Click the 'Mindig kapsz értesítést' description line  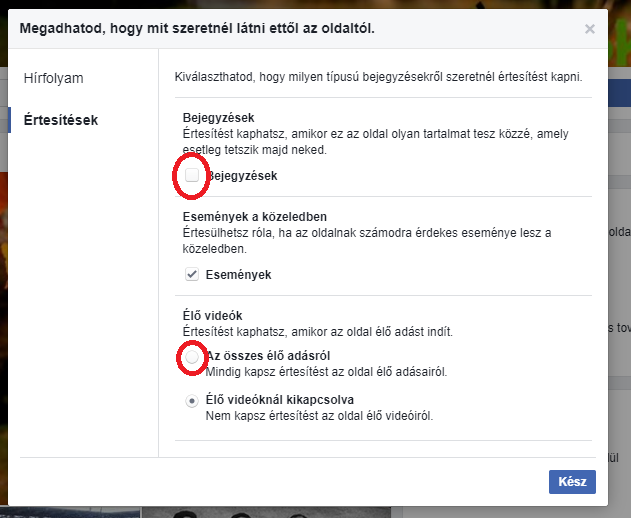(325, 372)
